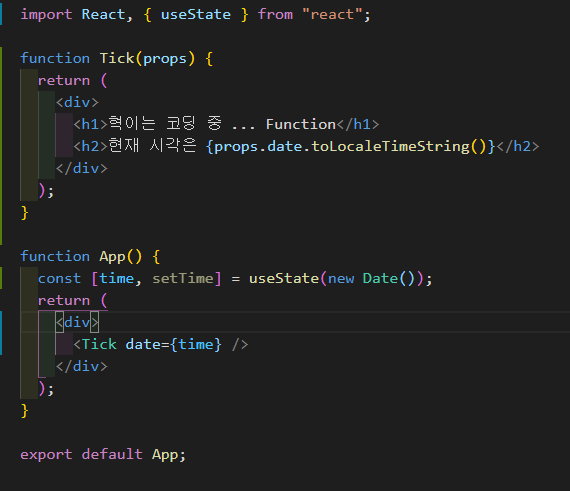The width and height of the screenshot is (570, 491).
Task: Click the highlighted opening div tag in App
Action: coord(77,322)
